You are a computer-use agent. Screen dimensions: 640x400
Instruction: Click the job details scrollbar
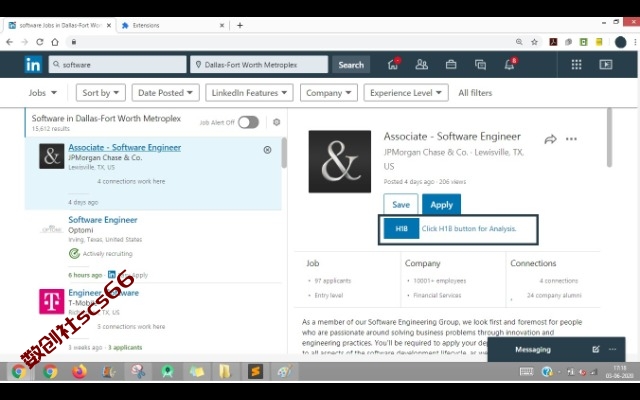[x=609, y=138]
